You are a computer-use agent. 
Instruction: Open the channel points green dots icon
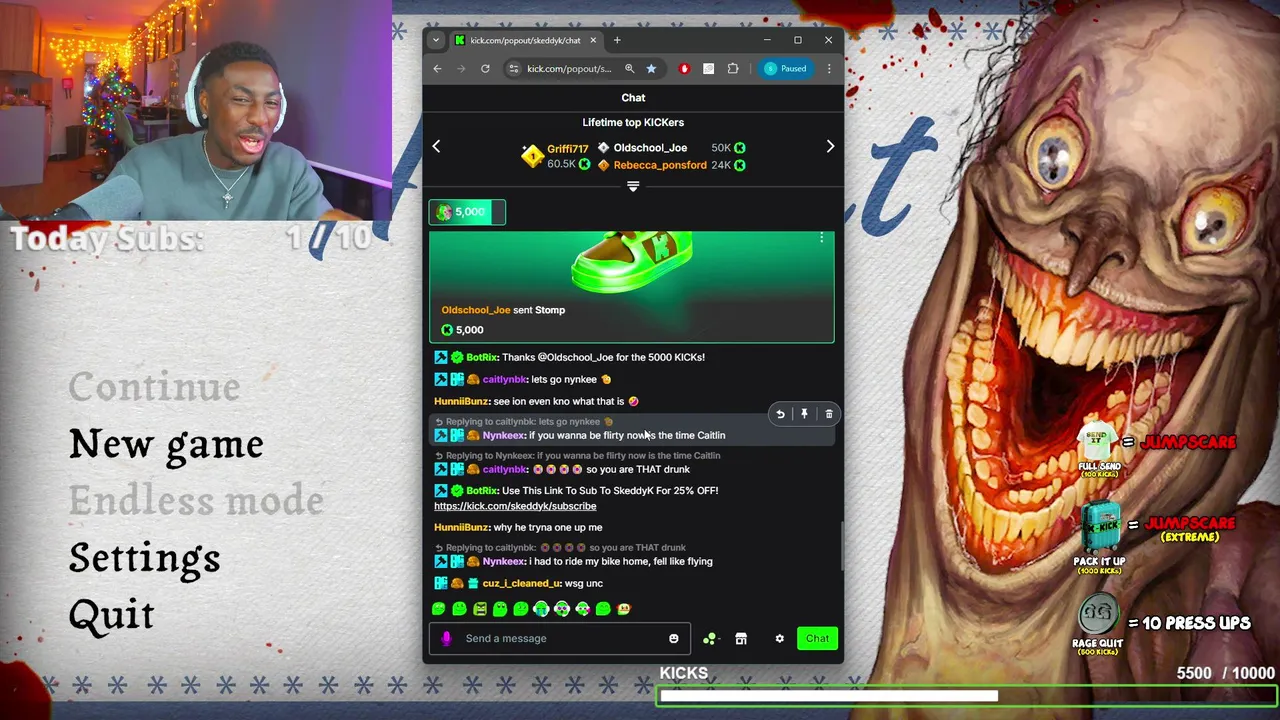tap(710, 638)
